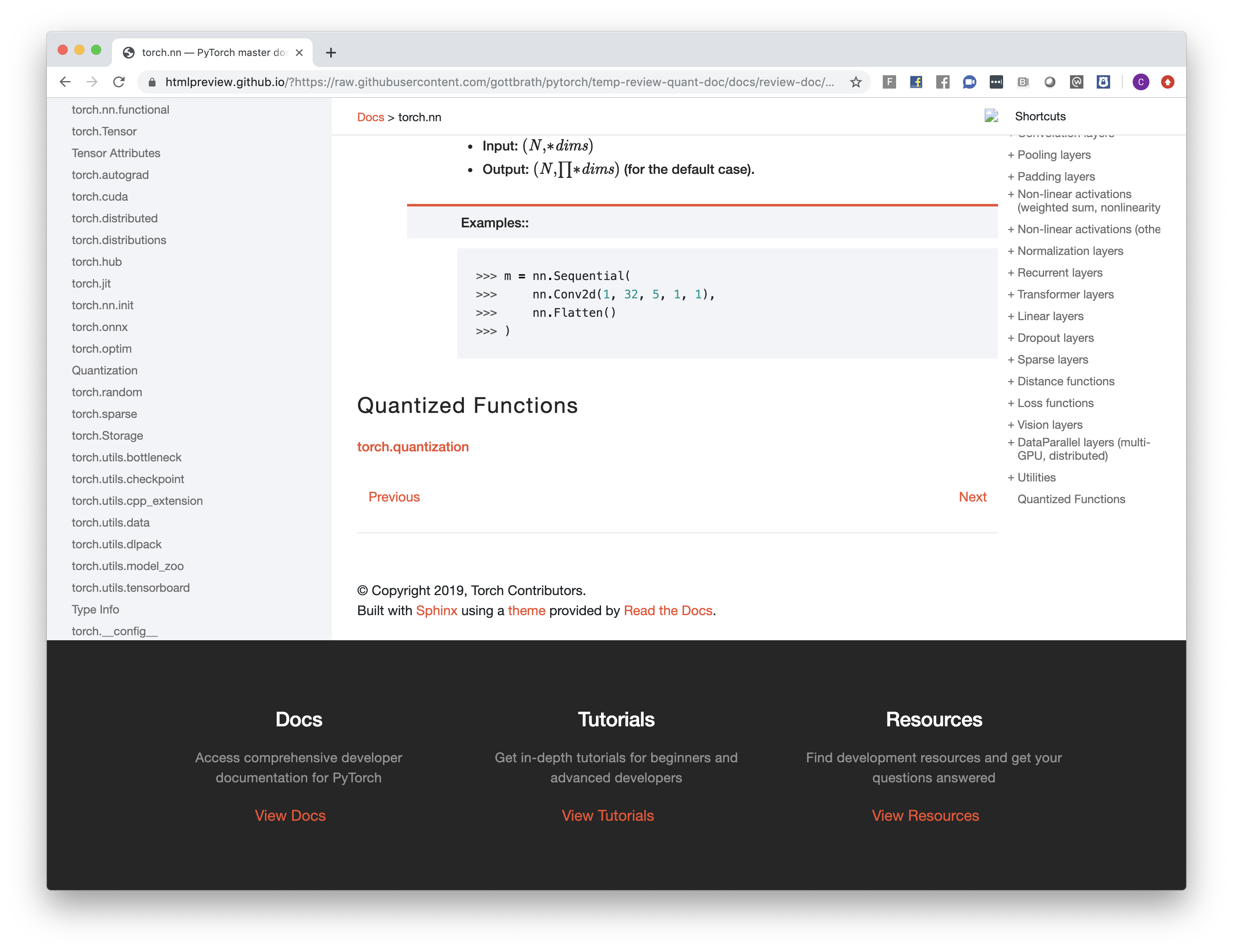Click the browser back arrow
1233x952 pixels.
coord(66,82)
